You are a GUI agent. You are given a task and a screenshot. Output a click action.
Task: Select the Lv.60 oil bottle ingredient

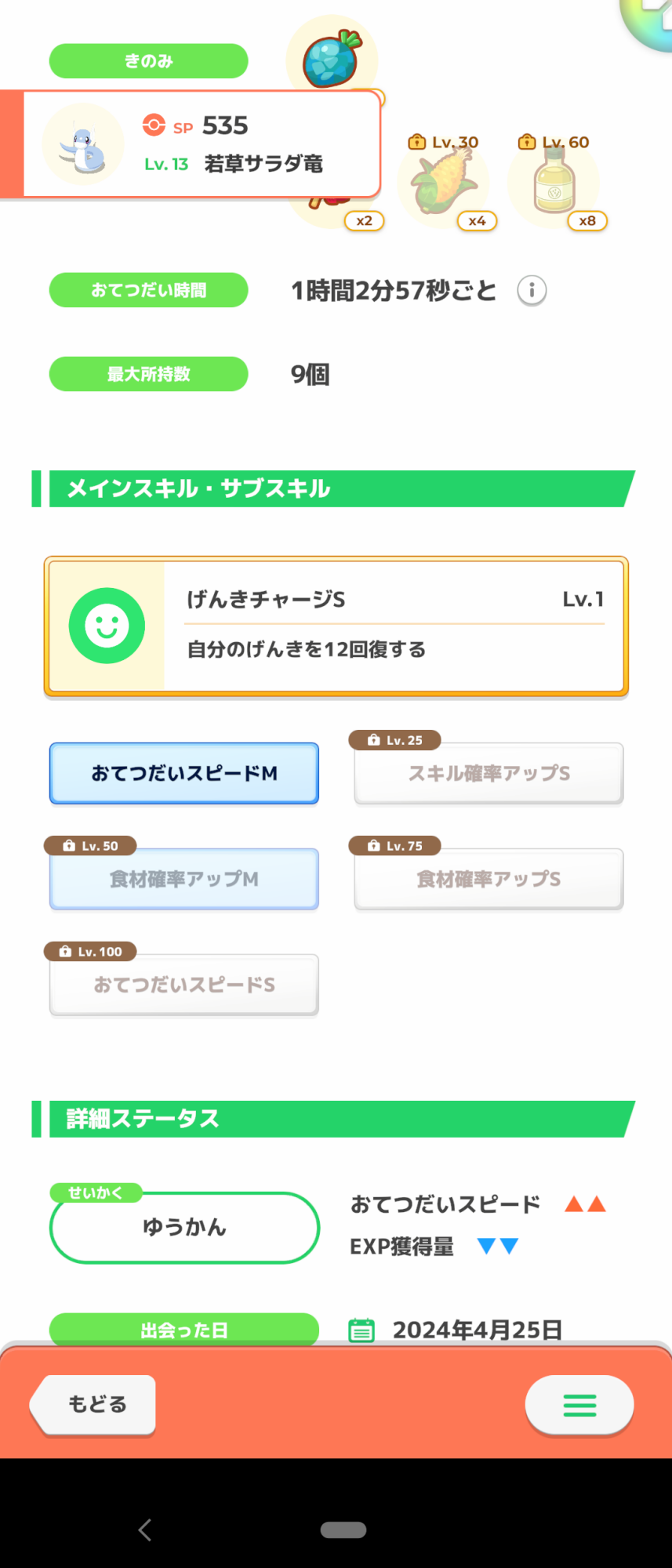[x=554, y=182]
